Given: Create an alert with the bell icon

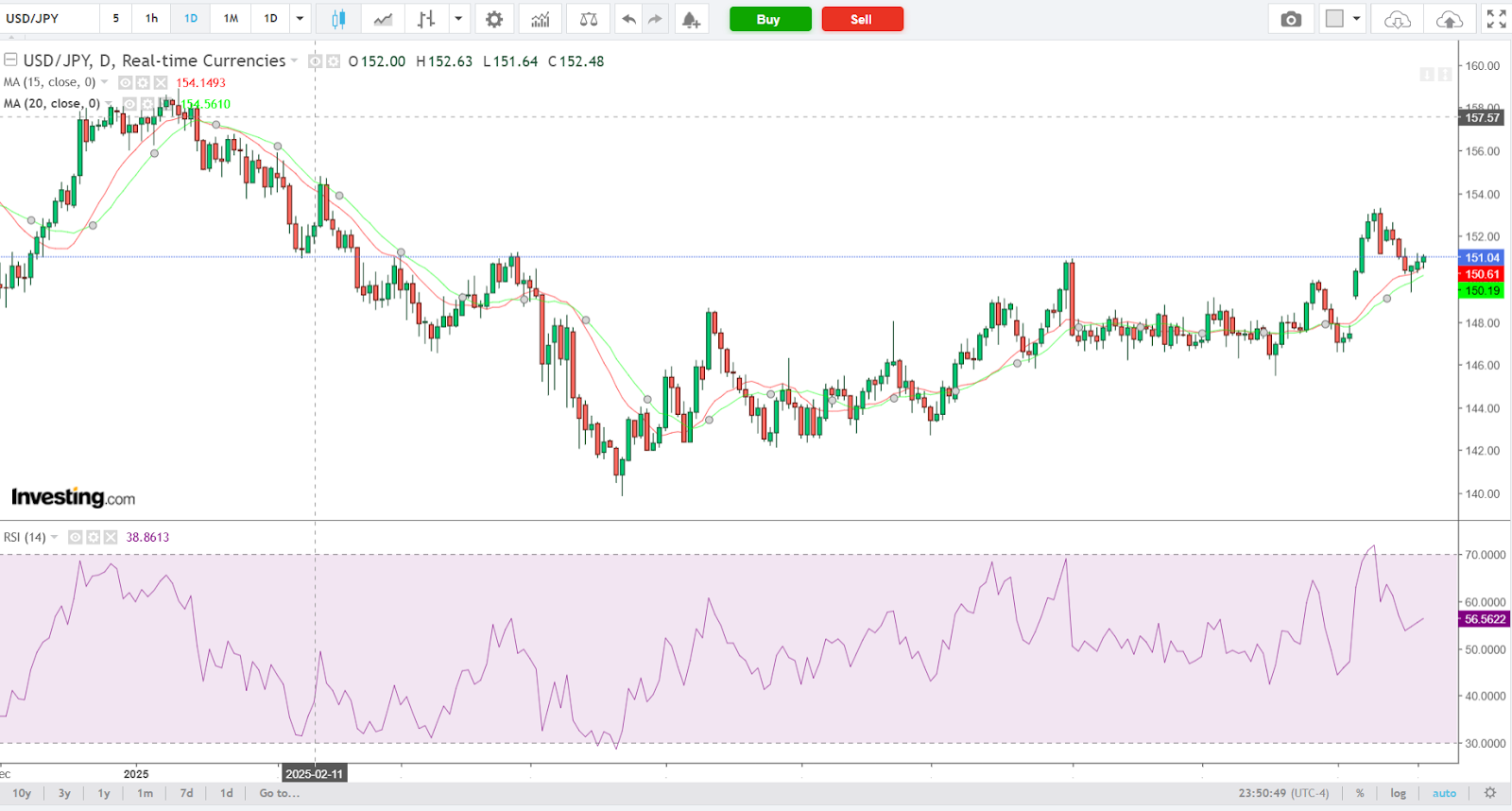Looking at the screenshot, I should coord(691,19).
